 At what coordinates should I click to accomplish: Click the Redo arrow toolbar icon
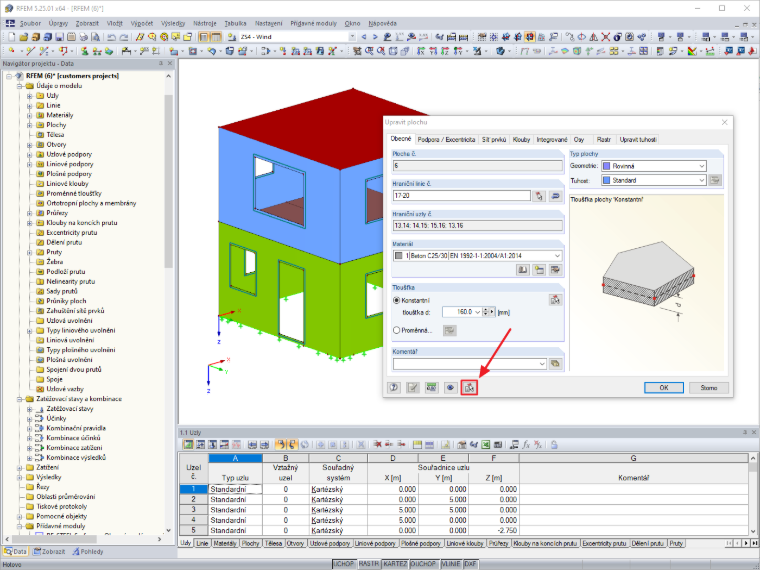(x=124, y=37)
